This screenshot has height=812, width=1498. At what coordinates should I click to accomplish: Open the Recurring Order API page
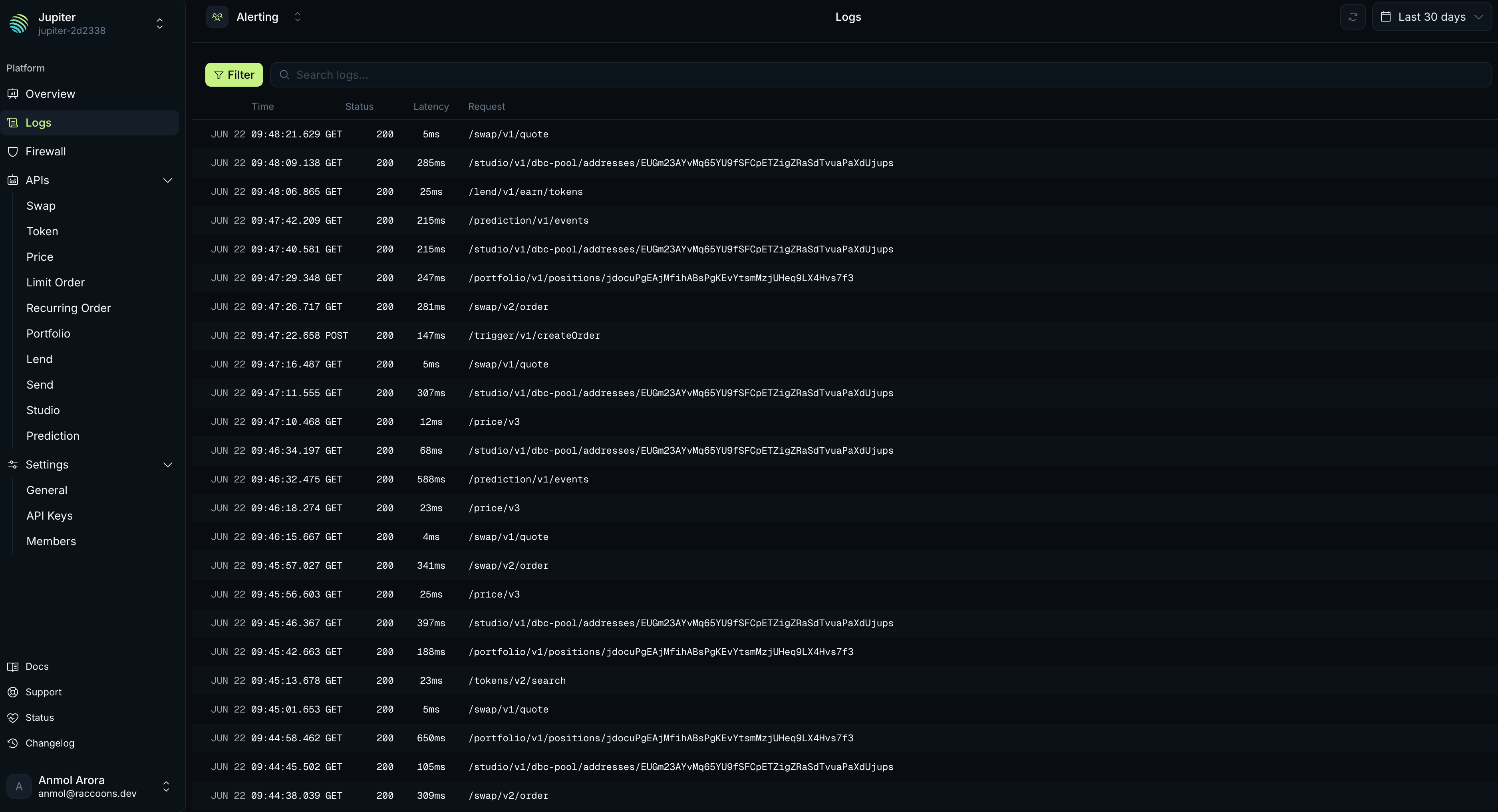[68, 308]
